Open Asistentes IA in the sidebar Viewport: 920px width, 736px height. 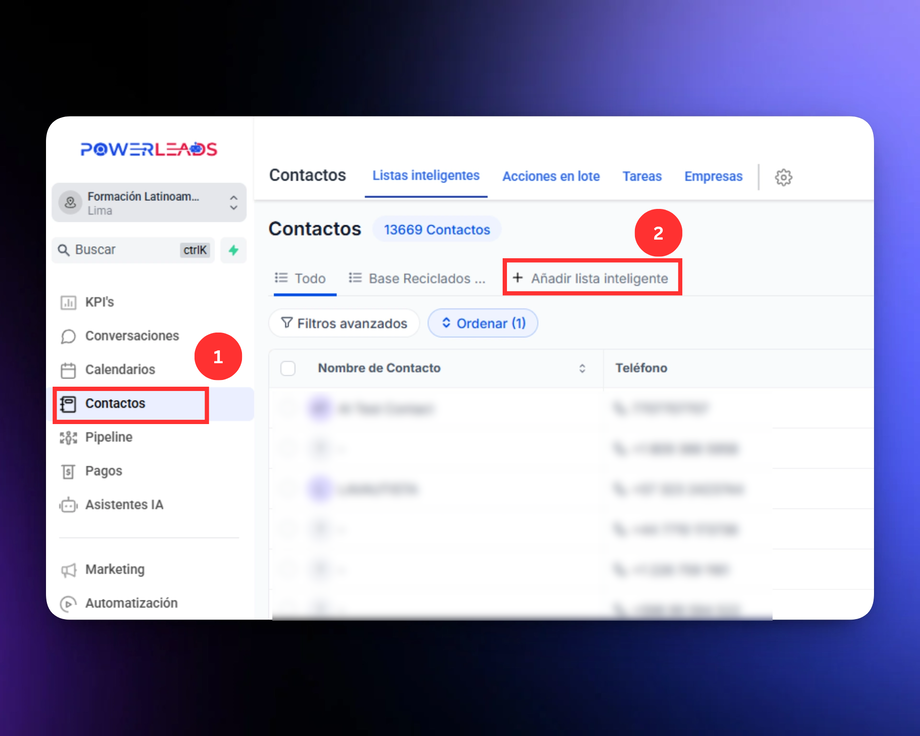(x=149, y=505)
